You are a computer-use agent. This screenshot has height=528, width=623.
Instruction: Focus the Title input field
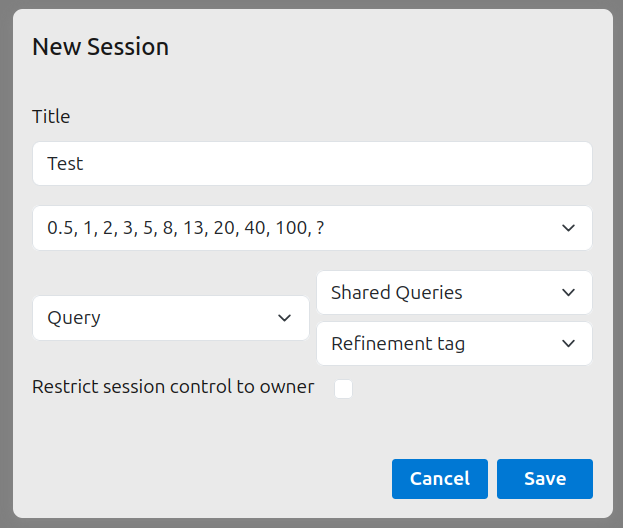tap(312, 163)
